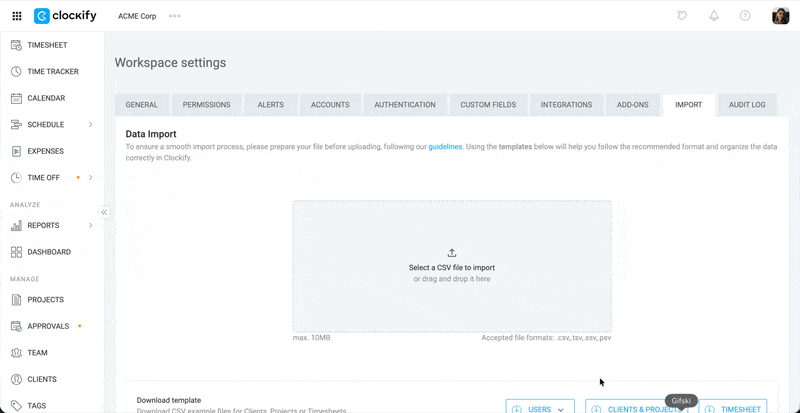Viewport: 800px width, 413px height.
Task: Click the user profile avatar
Action: click(x=780, y=16)
